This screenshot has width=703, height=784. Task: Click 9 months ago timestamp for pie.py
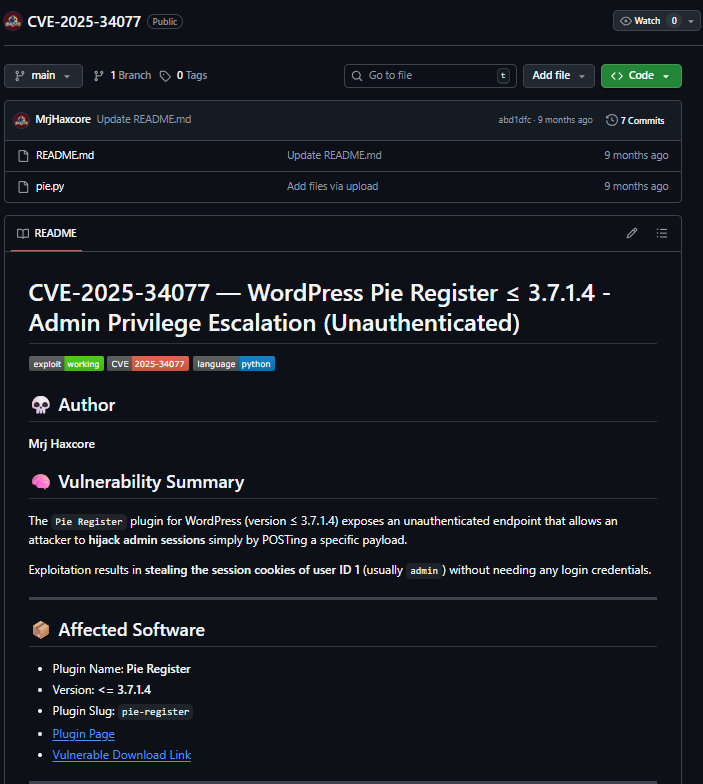(x=636, y=186)
